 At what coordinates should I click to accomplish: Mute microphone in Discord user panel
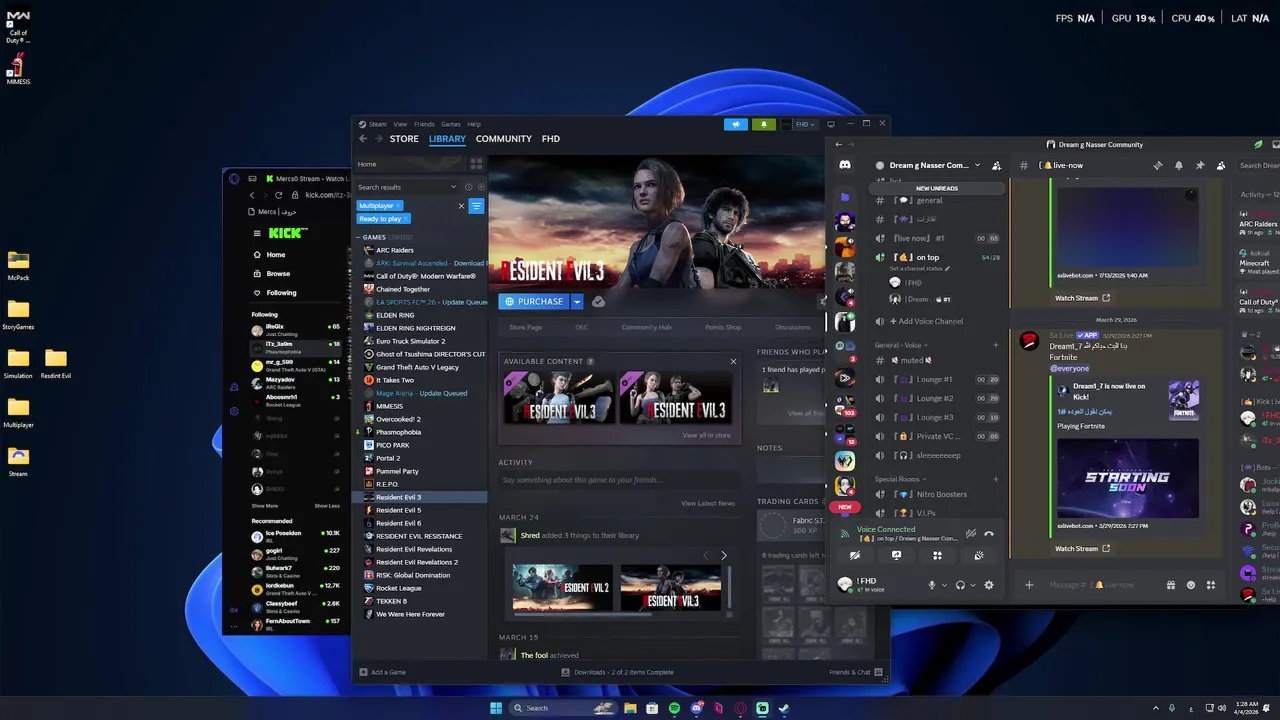931,585
